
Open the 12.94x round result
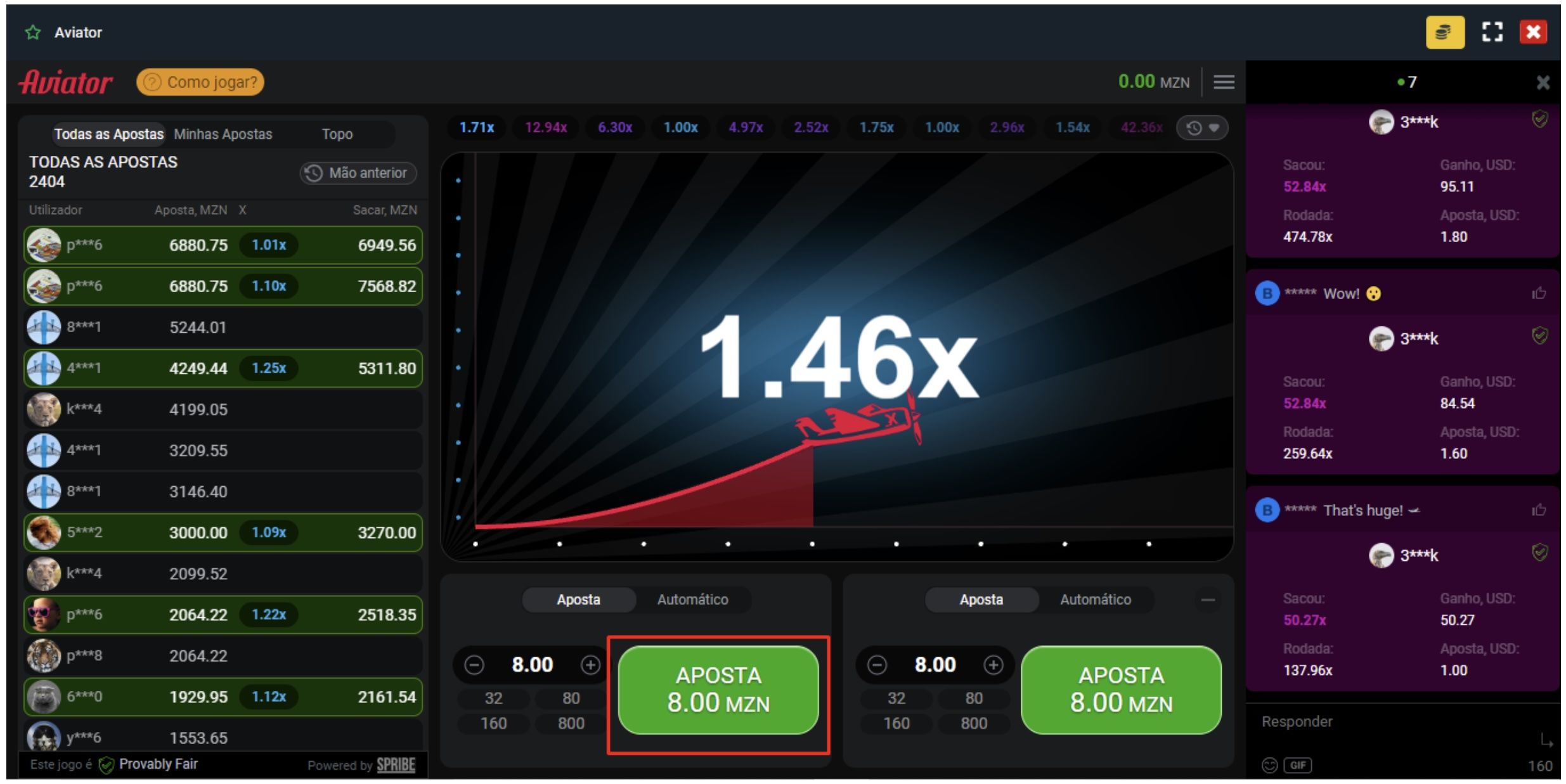[x=545, y=127]
